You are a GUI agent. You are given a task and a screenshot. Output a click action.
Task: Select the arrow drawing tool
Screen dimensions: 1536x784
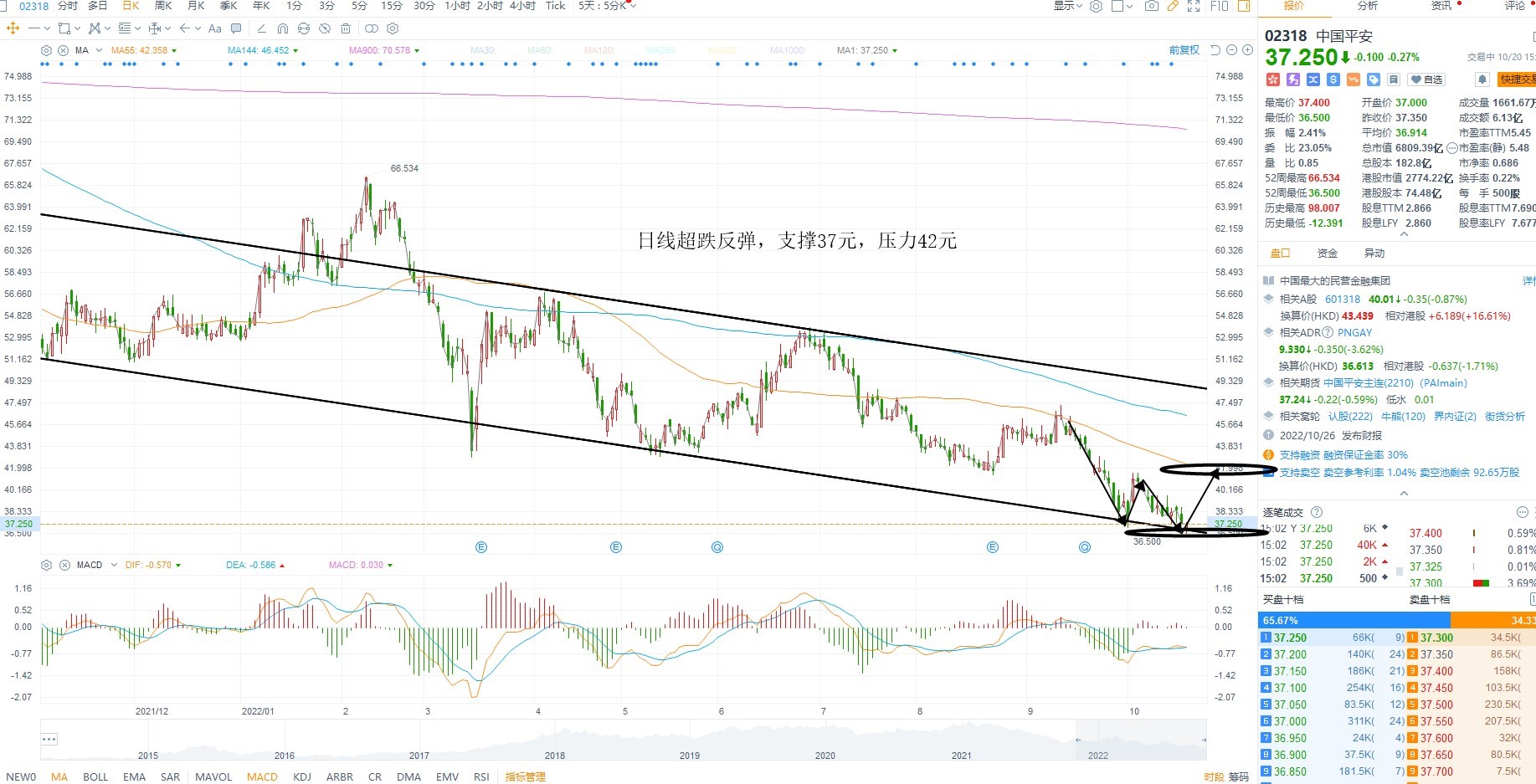coord(185,28)
